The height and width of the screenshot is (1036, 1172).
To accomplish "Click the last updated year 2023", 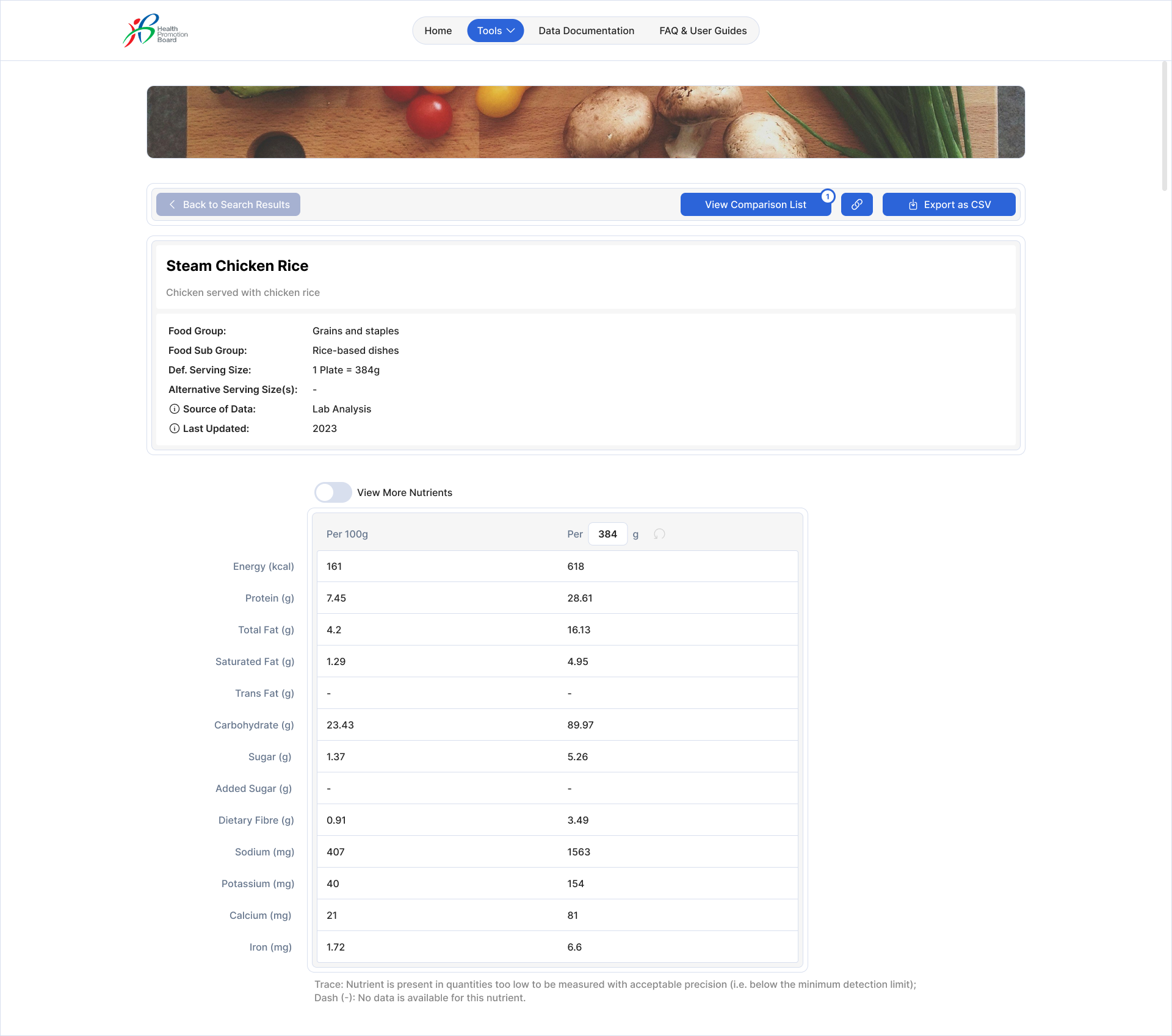I will click(325, 428).
